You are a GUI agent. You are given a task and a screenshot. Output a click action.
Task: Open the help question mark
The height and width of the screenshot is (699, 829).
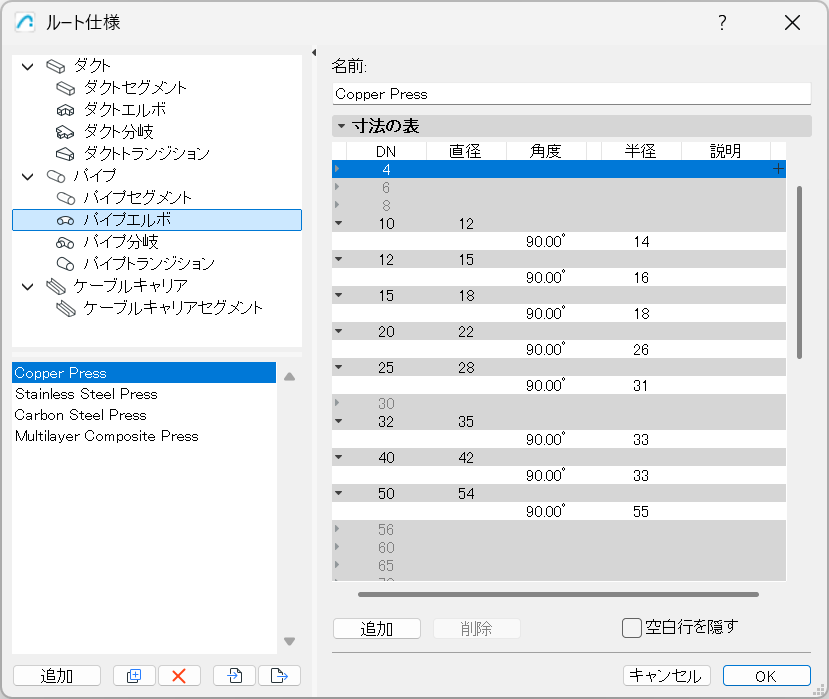[x=722, y=23]
